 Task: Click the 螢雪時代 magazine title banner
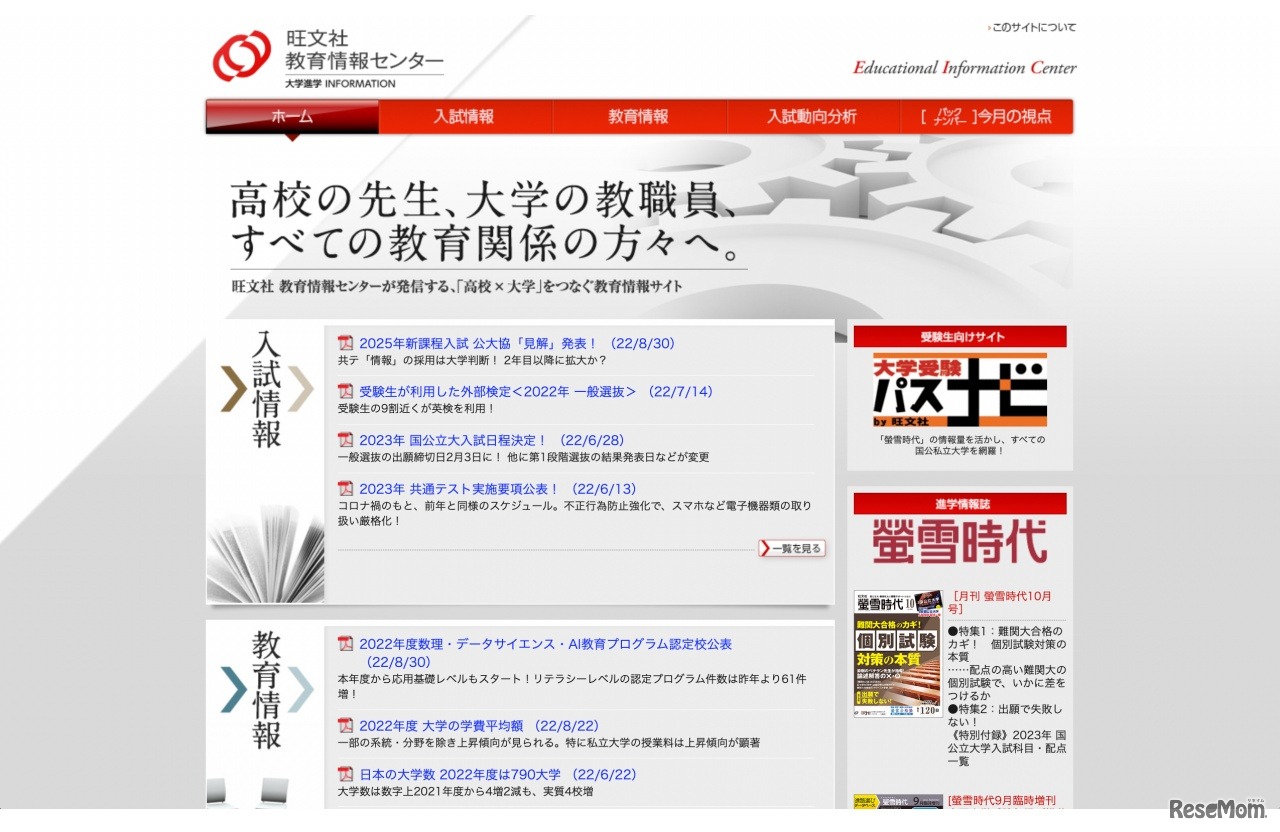coord(960,541)
